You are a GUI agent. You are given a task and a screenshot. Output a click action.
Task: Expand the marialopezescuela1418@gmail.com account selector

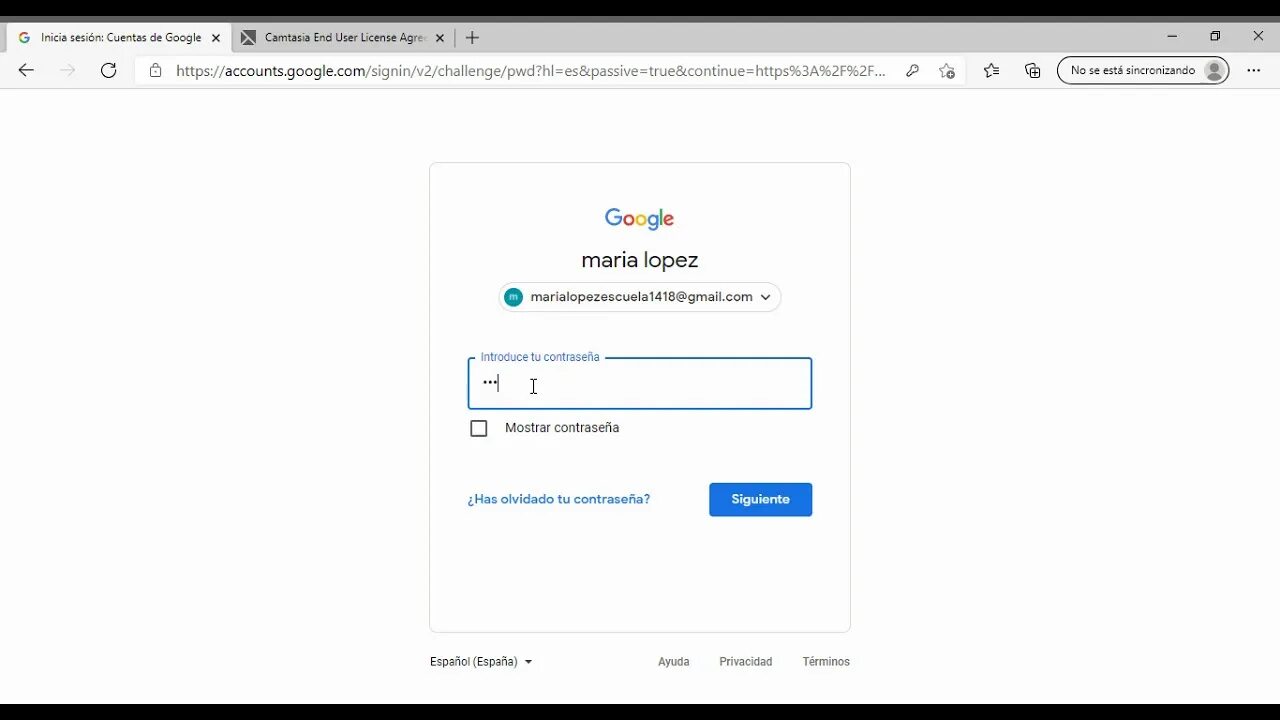point(640,297)
